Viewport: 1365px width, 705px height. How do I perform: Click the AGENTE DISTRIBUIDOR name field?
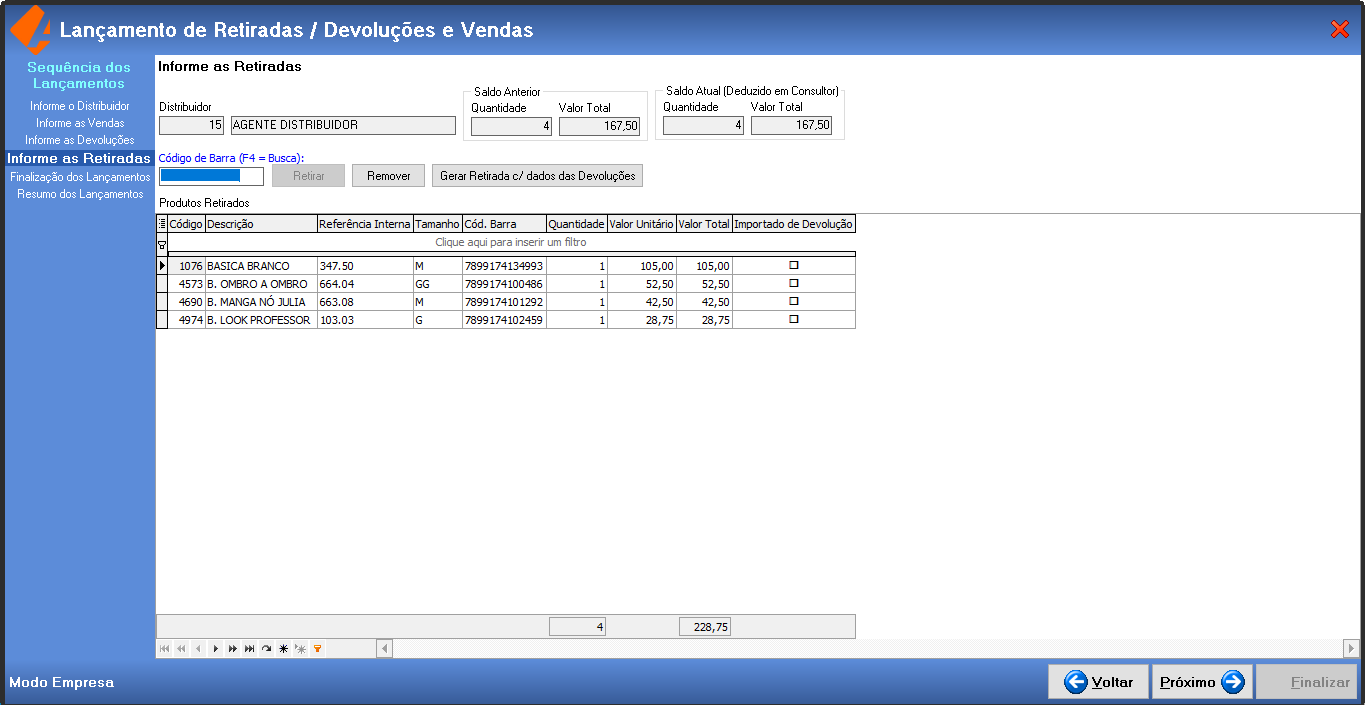(343, 125)
